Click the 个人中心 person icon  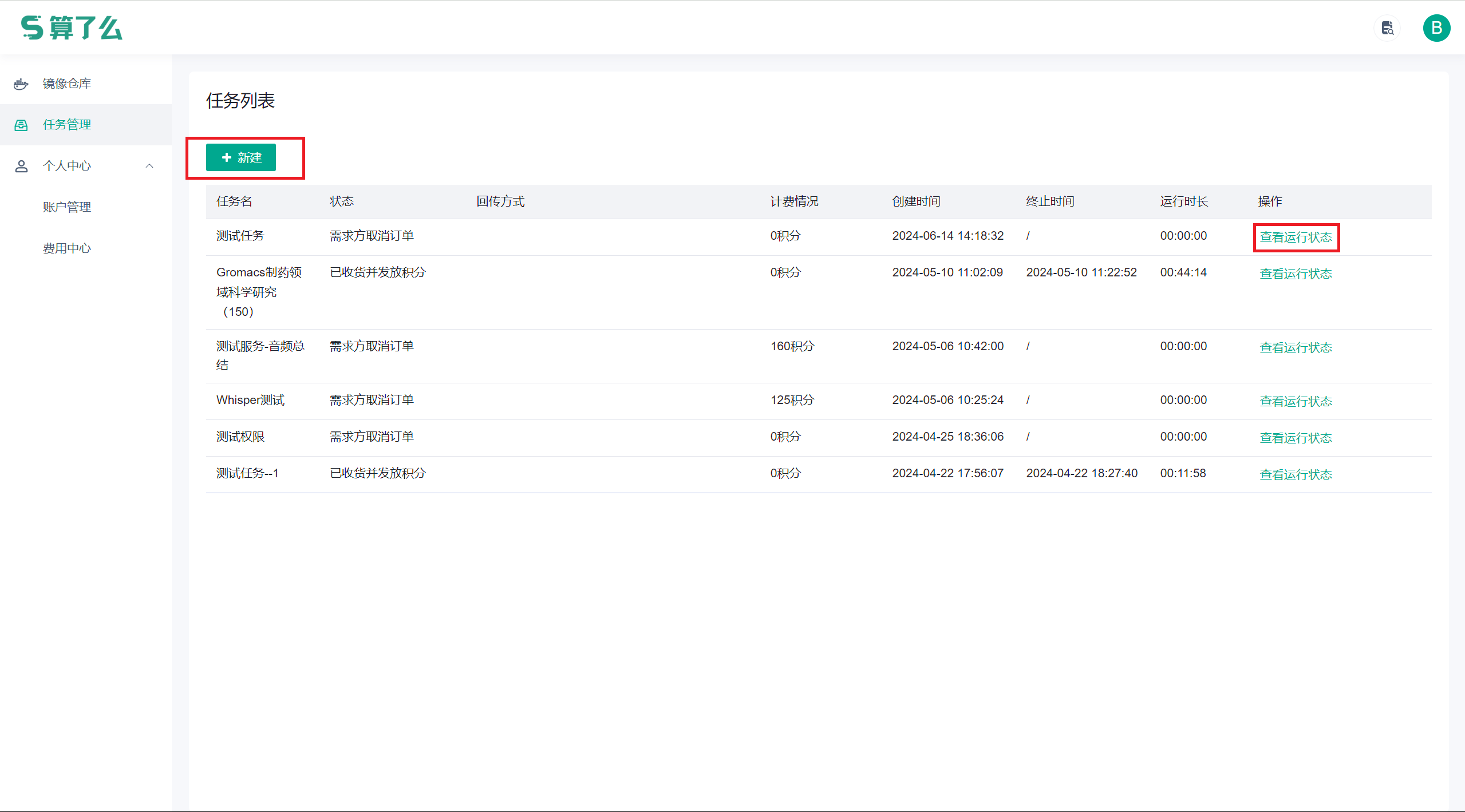point(21,166)
